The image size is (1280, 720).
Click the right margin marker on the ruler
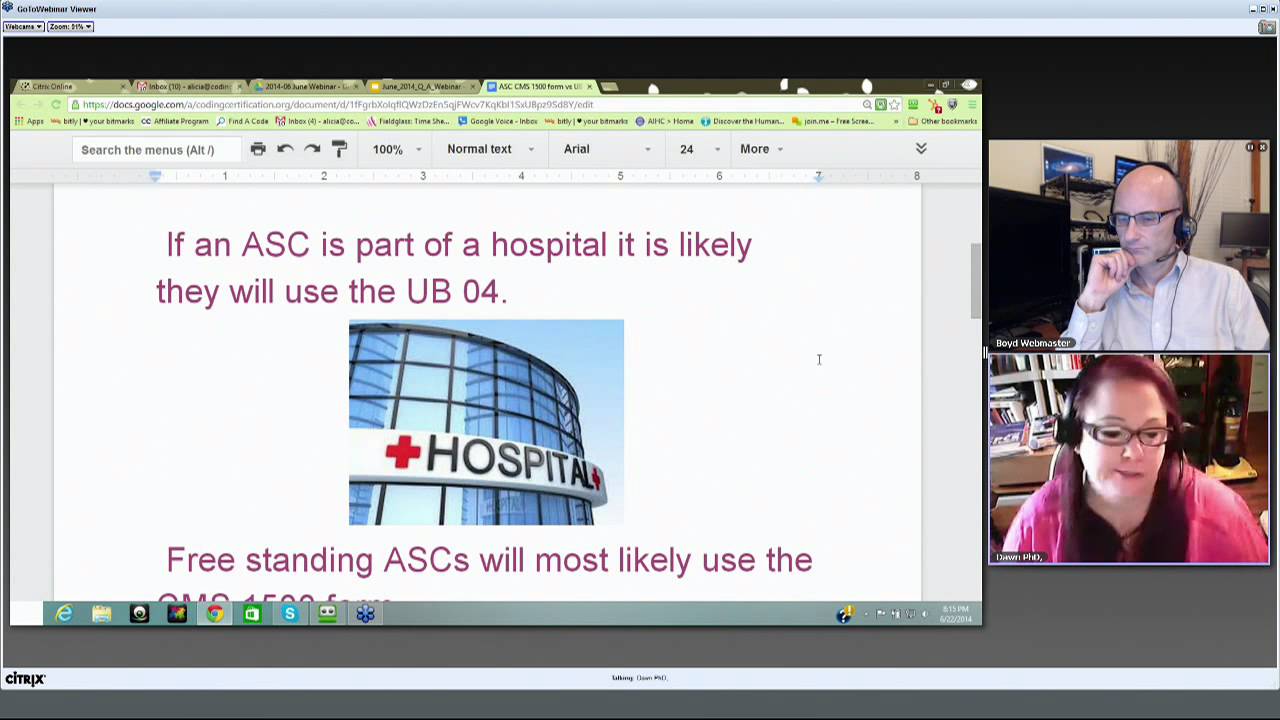point(818,177)
